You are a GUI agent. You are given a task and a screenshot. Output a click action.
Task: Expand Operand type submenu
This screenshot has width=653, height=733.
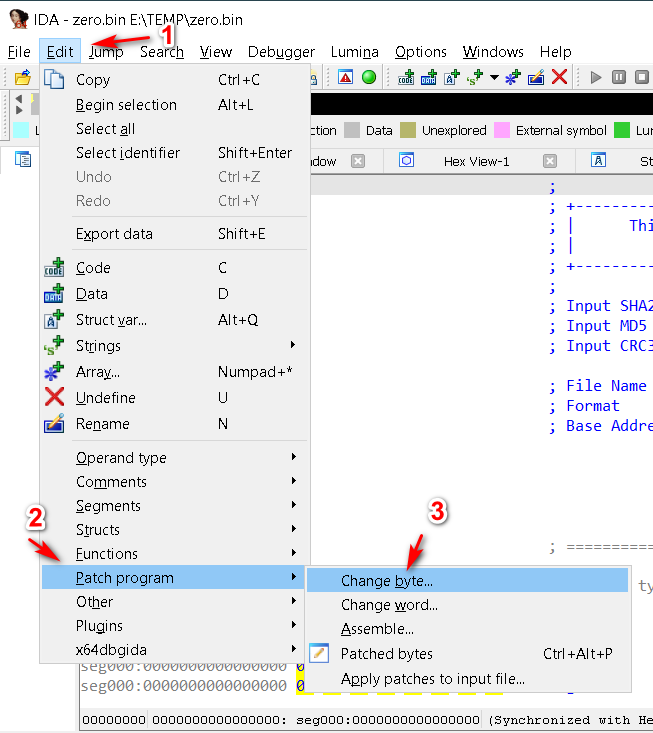tap(175, 458)
